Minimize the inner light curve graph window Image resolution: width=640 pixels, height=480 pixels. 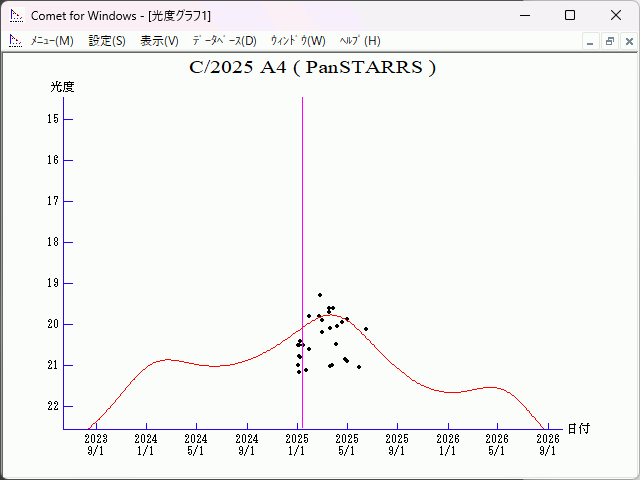(x=591, y=41)
